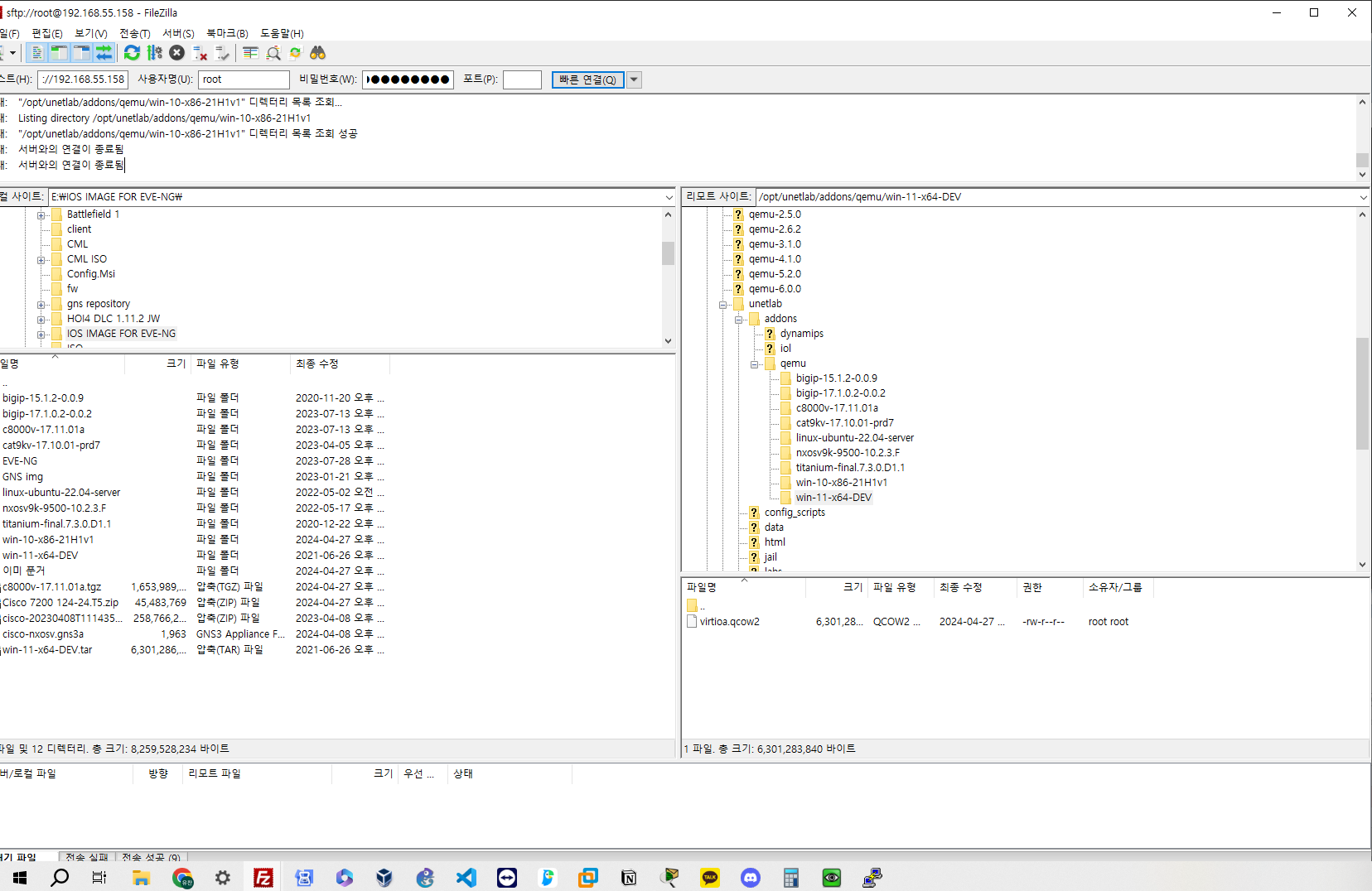Open the Server (서버) menu
This screenshot has width=1372, height=891.
coord(178,33)
